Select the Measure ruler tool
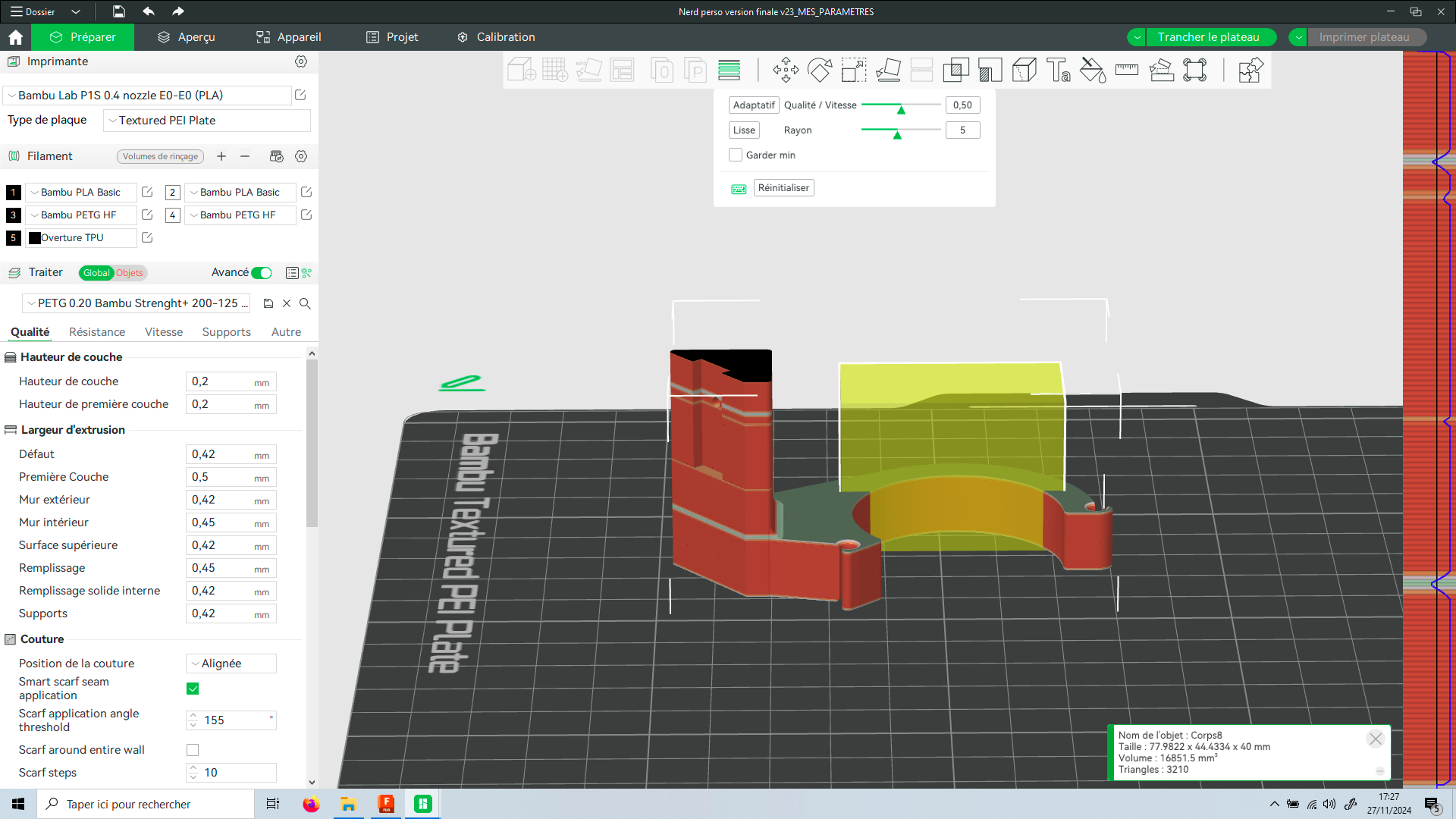The height and width of the screenshot is (819, 1456). 1127,71
